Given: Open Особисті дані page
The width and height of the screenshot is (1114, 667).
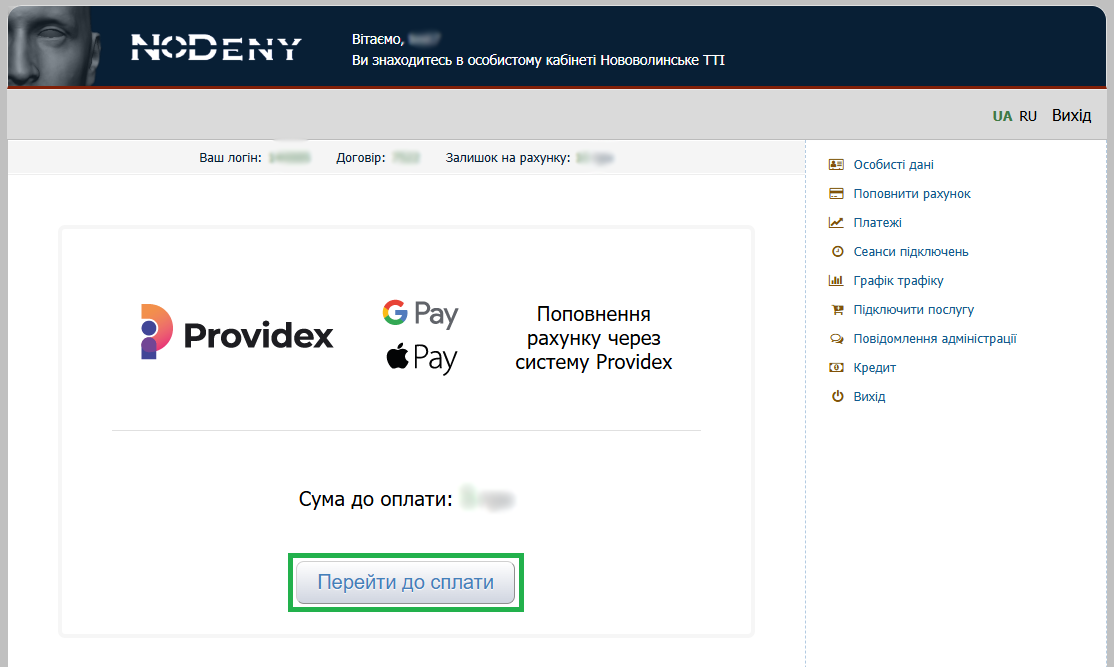Looking at the screenshot, I should click(x=894, y=165).
